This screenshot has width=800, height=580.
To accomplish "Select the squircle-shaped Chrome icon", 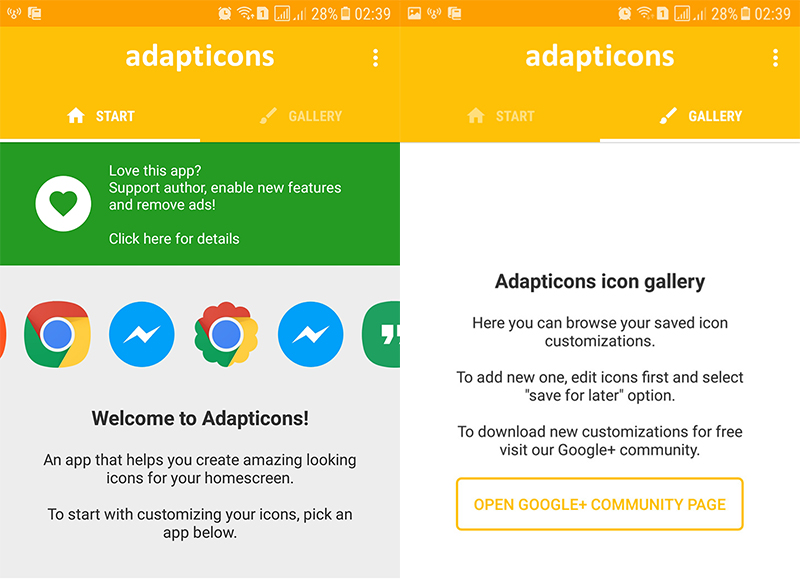I will [x=57, y=334].
